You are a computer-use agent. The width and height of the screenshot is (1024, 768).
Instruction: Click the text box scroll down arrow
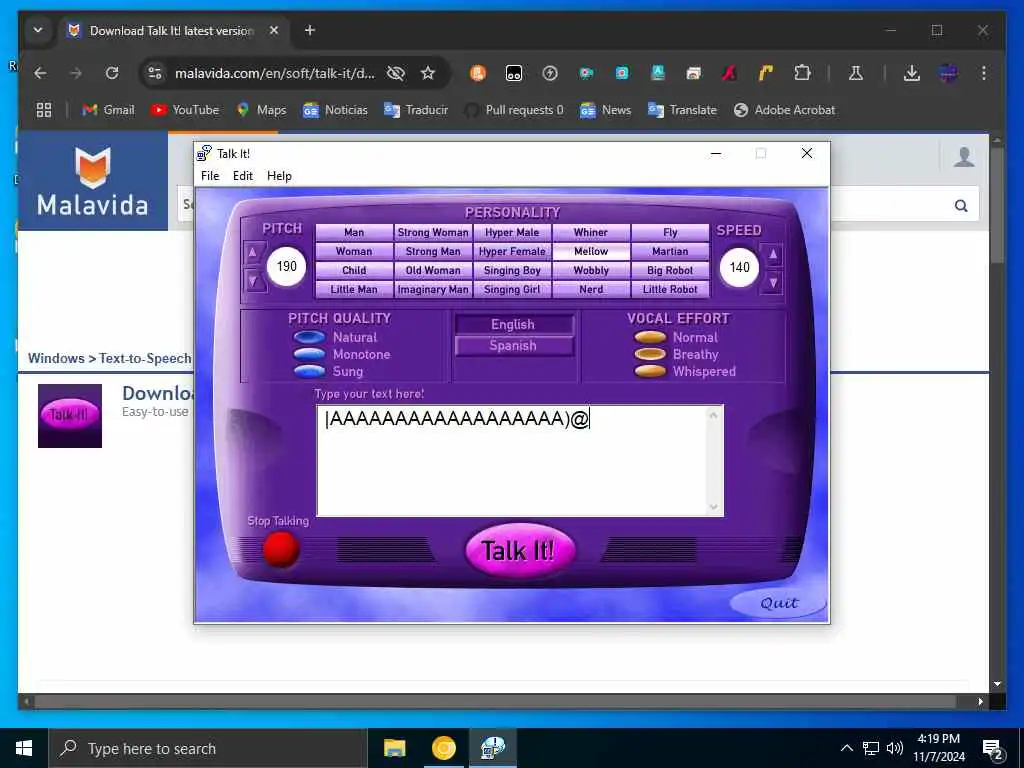click(x=713, y=507)
